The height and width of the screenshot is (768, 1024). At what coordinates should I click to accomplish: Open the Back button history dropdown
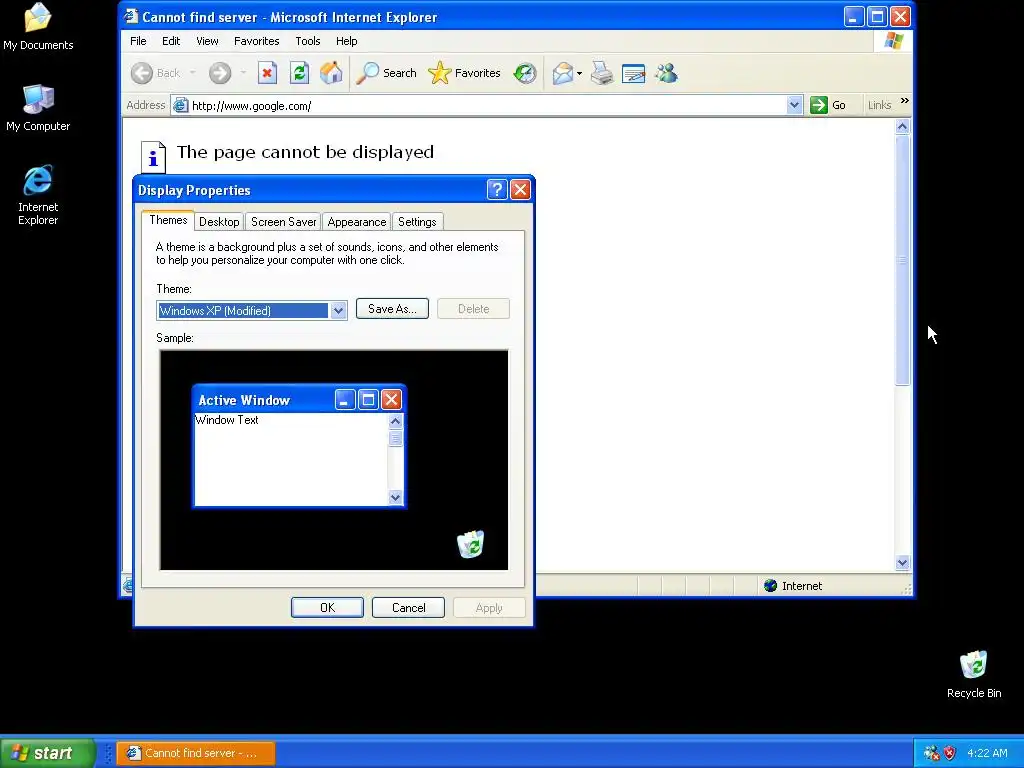pyautogui.click(x=193, y=73)
